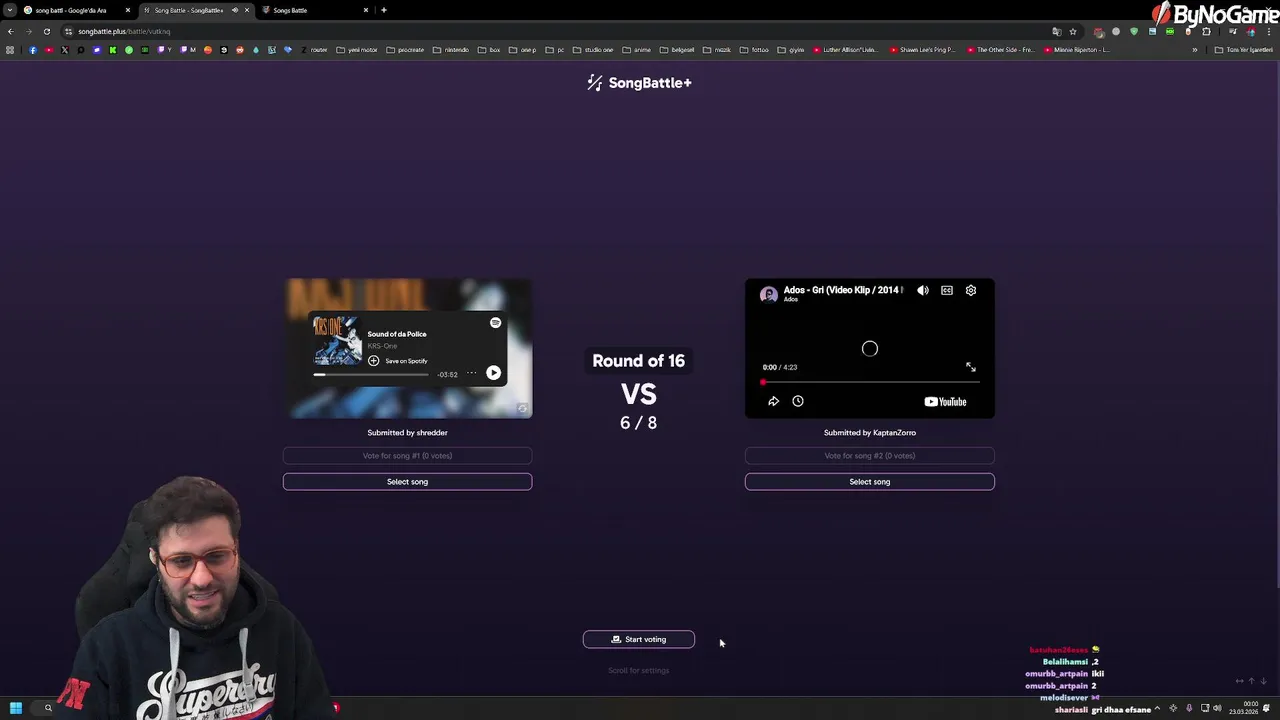Open procreate bookmark folder
The width and height of the screenshot is (1280, 720).
[405, 50]
